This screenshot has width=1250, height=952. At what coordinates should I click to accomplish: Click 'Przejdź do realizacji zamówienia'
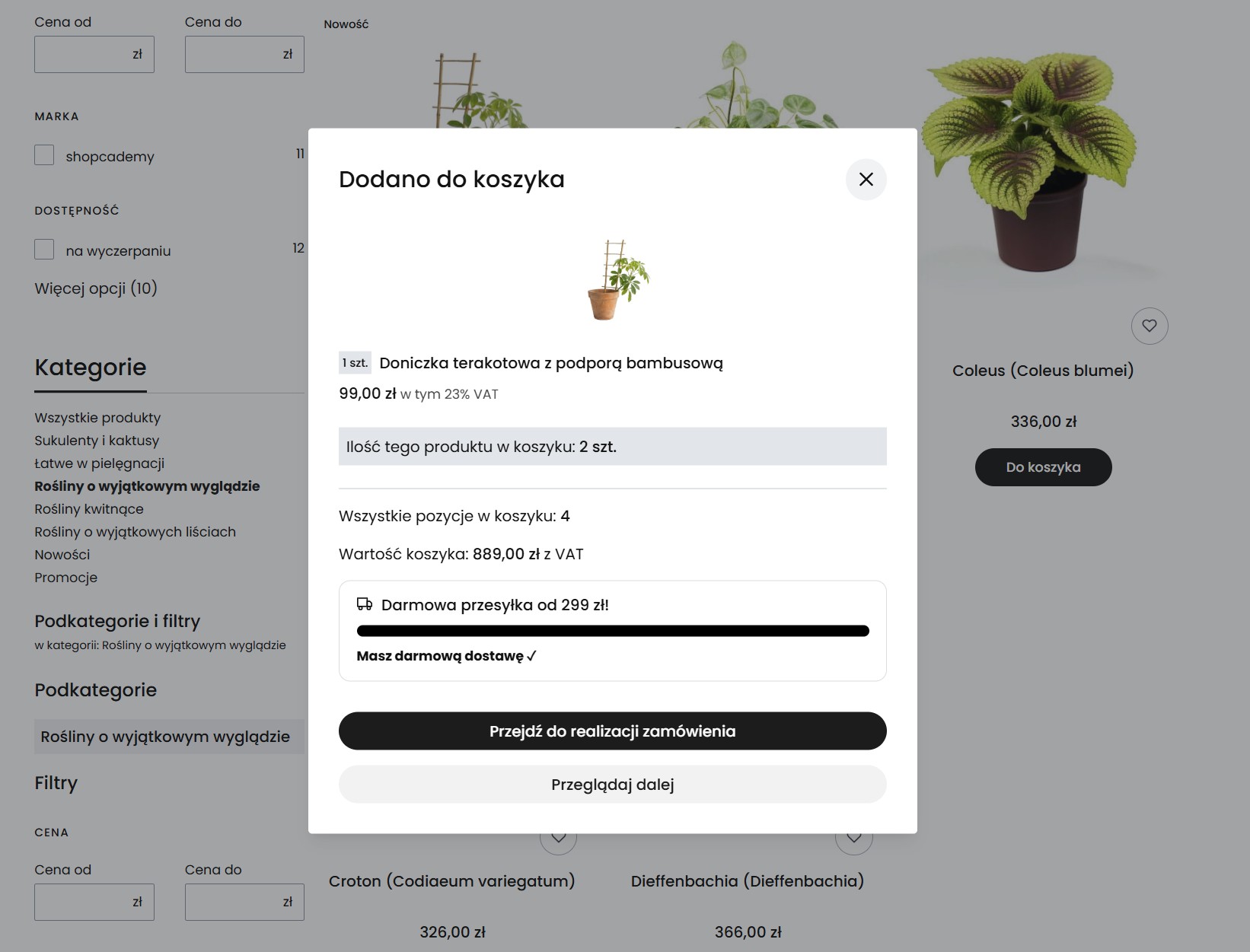click(x=612, y=731)
